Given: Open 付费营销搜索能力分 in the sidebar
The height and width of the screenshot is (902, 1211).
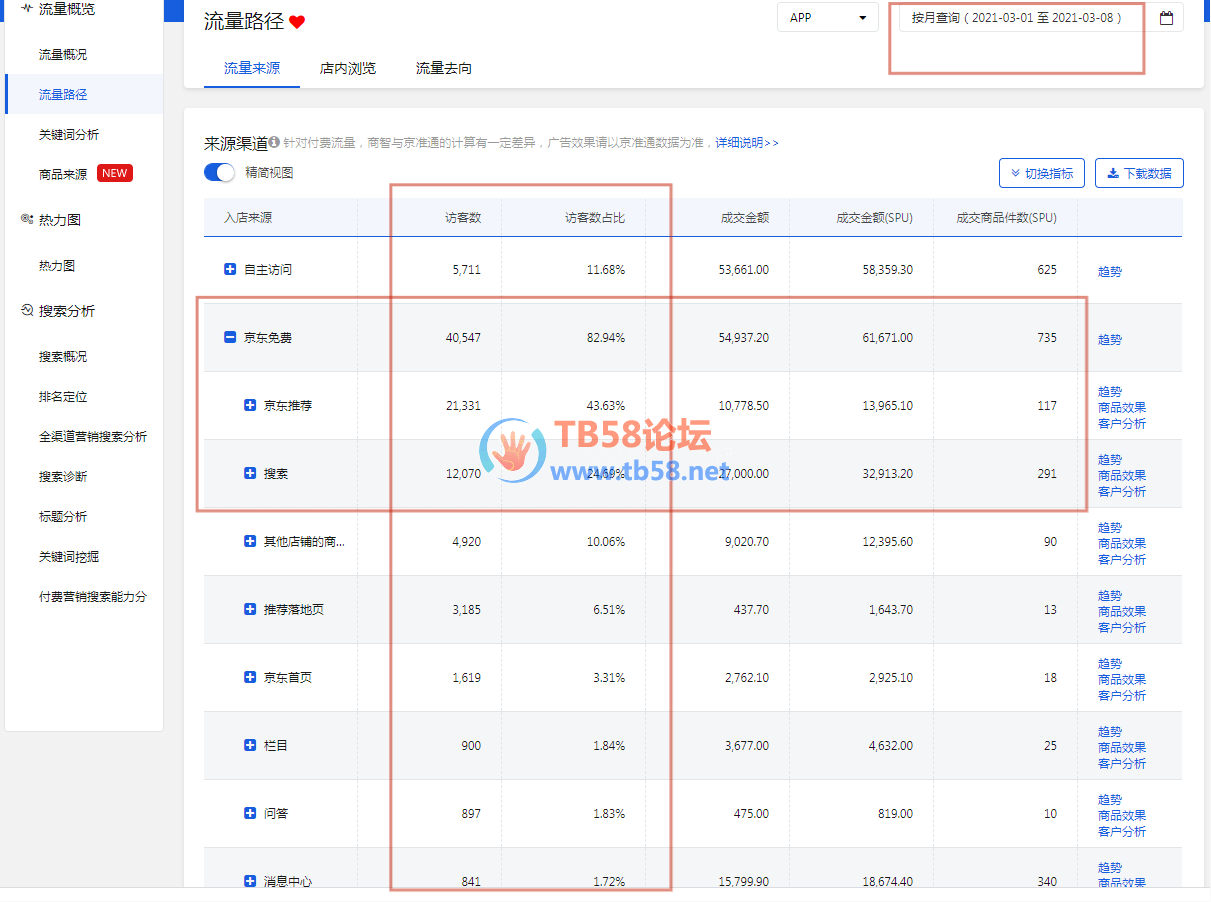Looking at the screenshot, I should [x=93, y=596].
